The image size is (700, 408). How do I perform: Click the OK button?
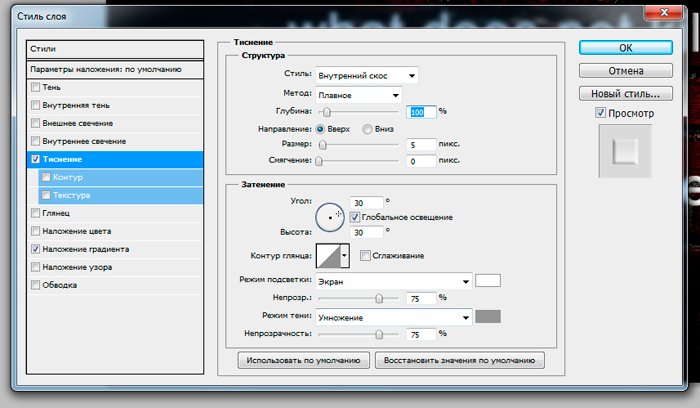(625, 47)
